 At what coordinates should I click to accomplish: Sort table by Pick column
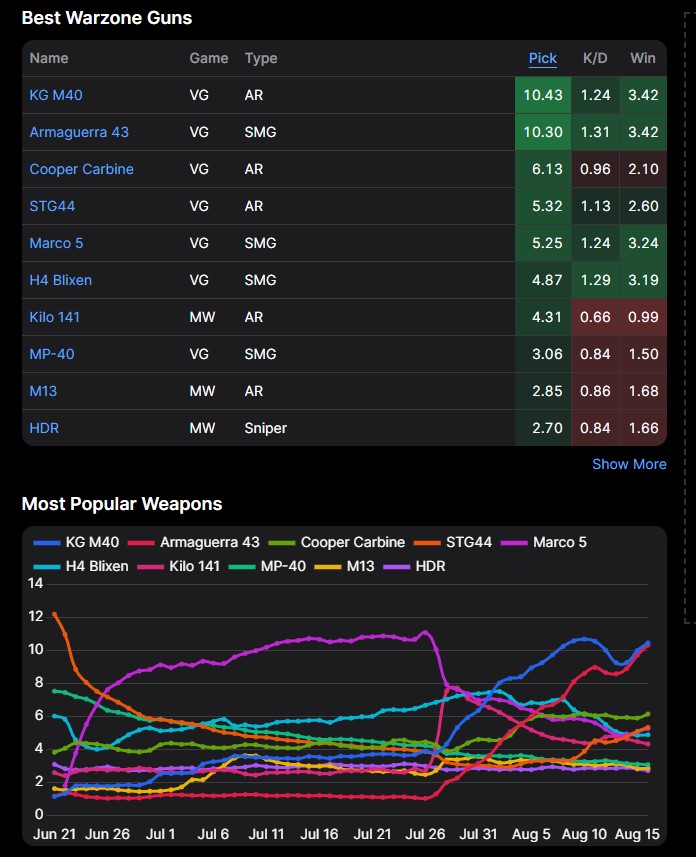pos(542,58)
